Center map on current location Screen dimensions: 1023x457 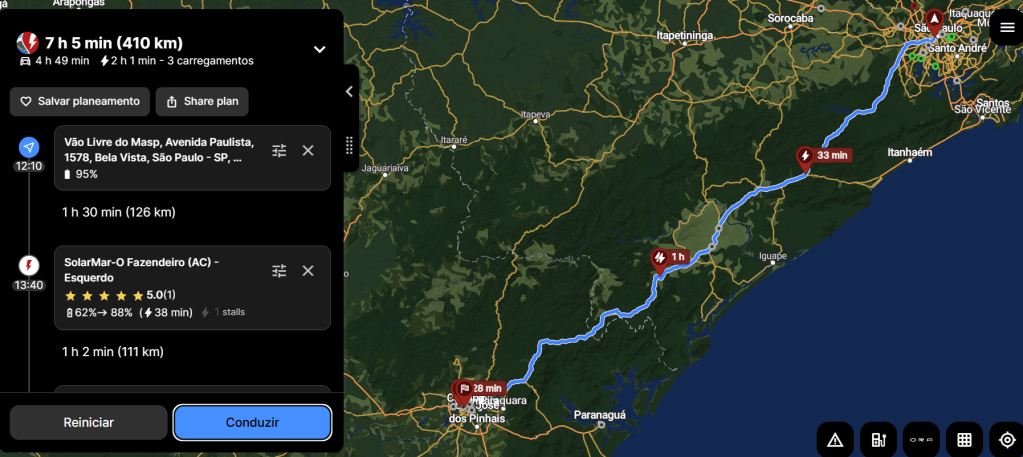[1007, 439]
